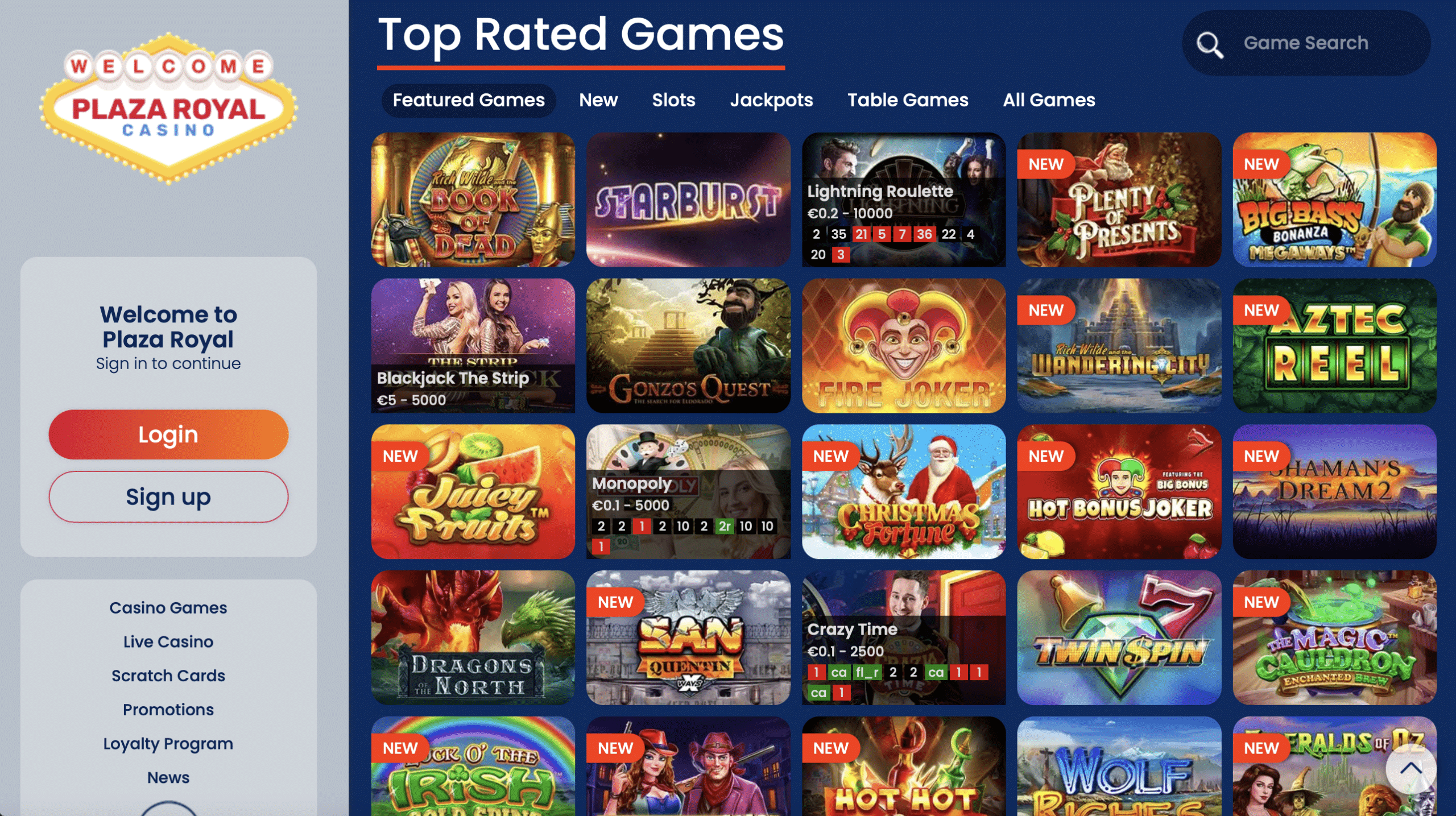Click the NEW badge on Hot Bonus Joker

click(x=1045, y=456)
